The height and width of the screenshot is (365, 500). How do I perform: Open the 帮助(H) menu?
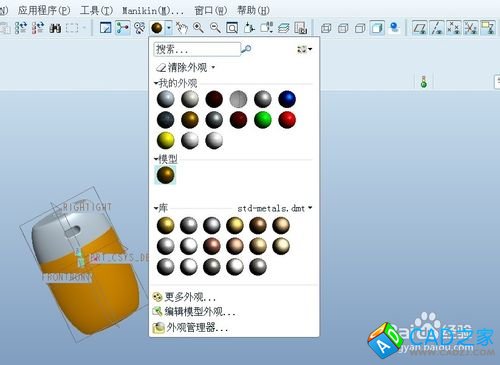coord(253,10)
